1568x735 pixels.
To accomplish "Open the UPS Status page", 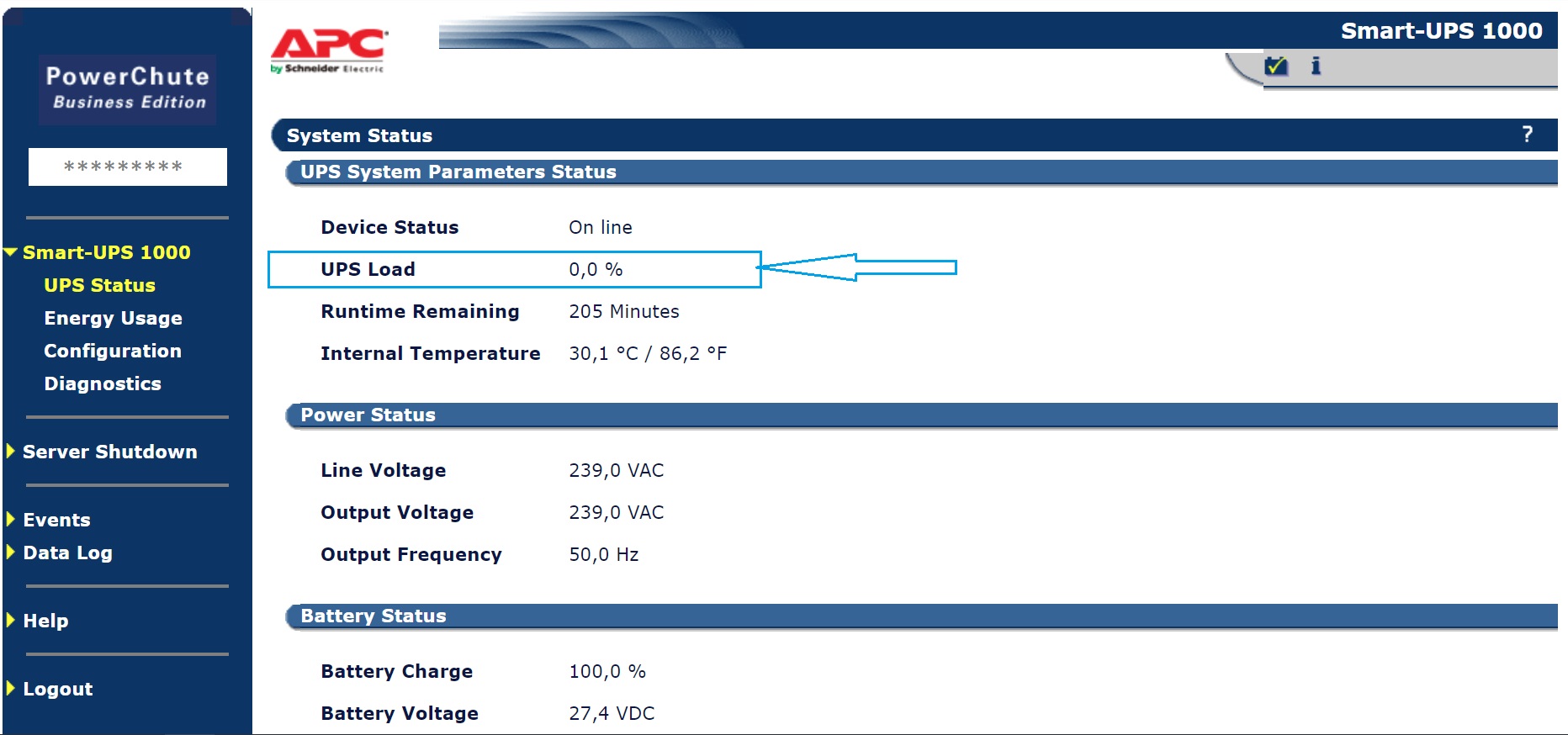I will (x=99, y=285).
